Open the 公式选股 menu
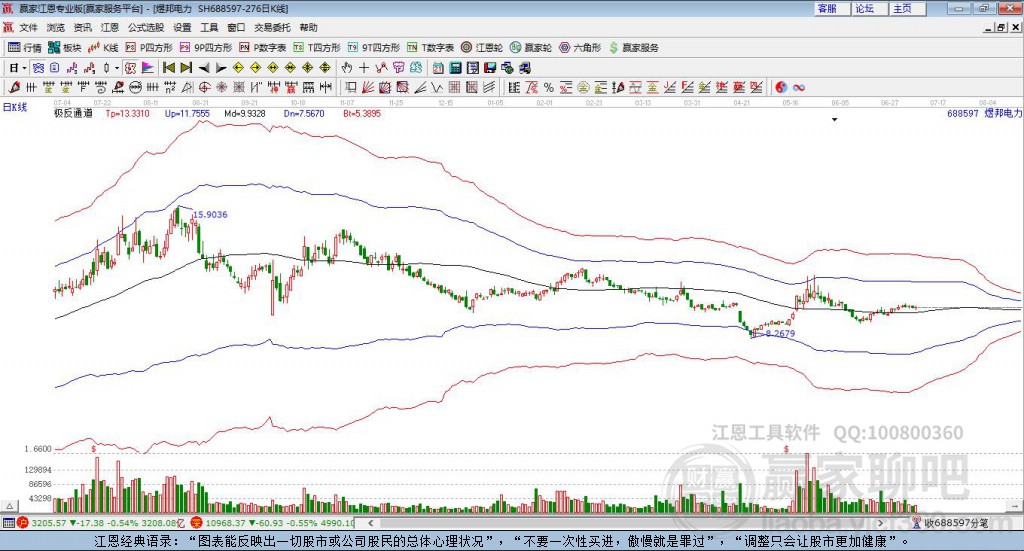The height and width of the screenshot is (551, 1024). click(x=146, y=27)
